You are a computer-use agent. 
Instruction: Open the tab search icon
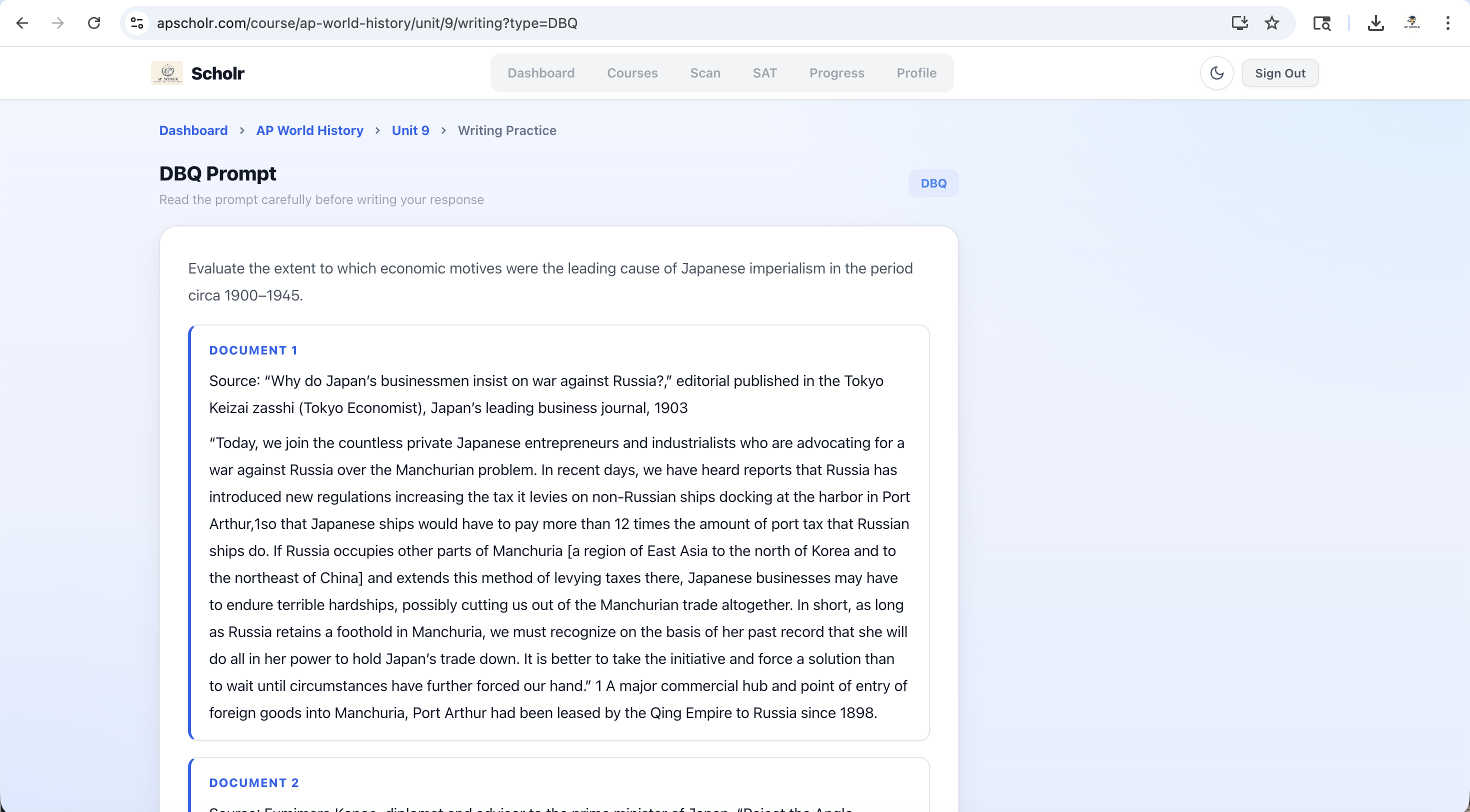click(1321, 23)
